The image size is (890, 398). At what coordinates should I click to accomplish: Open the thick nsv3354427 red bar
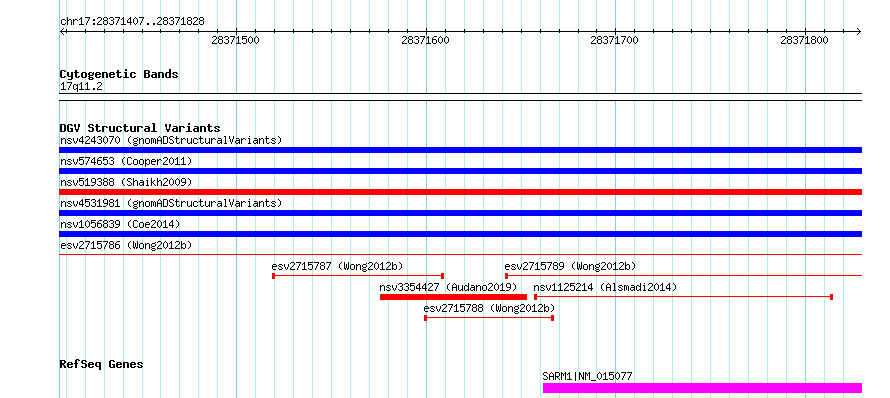[x=454, y=297]
